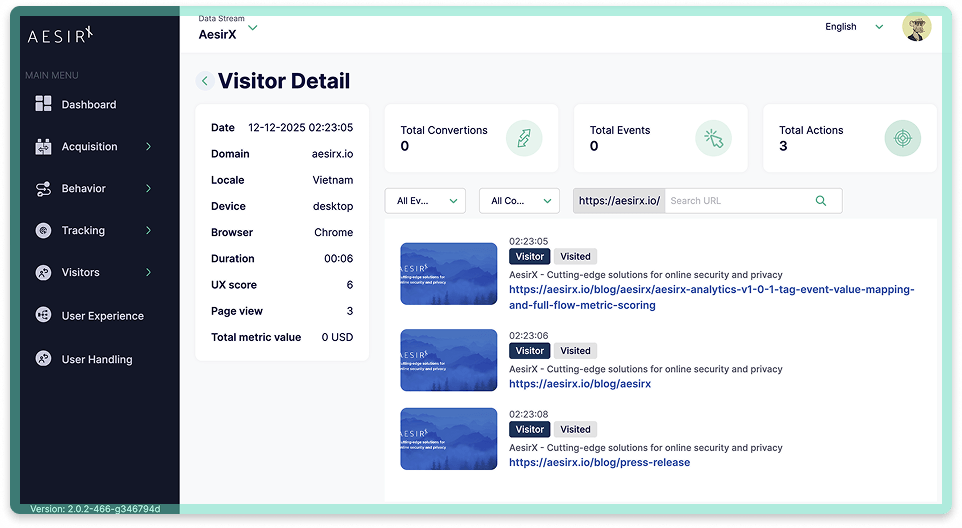Viewport: 962px width, 528px height.
Task: Click the domain value aesirx.io
Action: [x=333, y=154]
